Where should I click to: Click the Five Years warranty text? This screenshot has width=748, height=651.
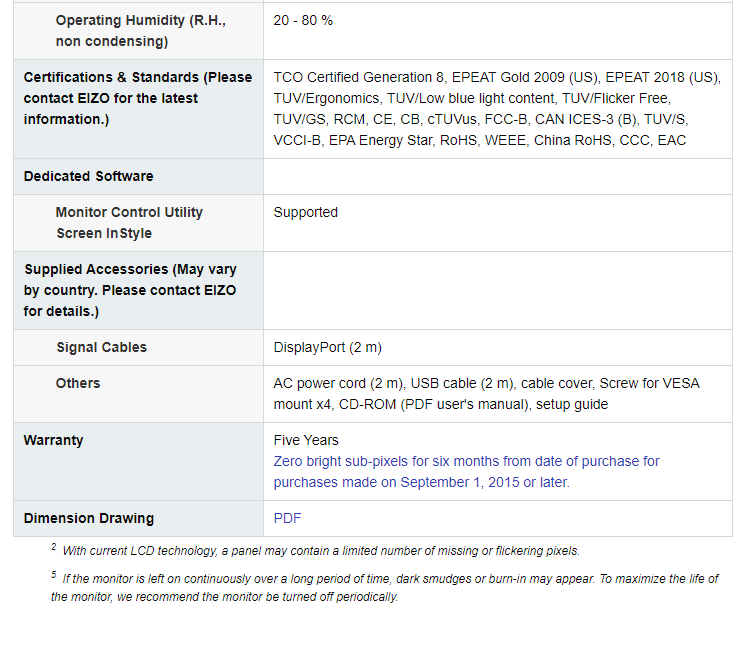306,440
